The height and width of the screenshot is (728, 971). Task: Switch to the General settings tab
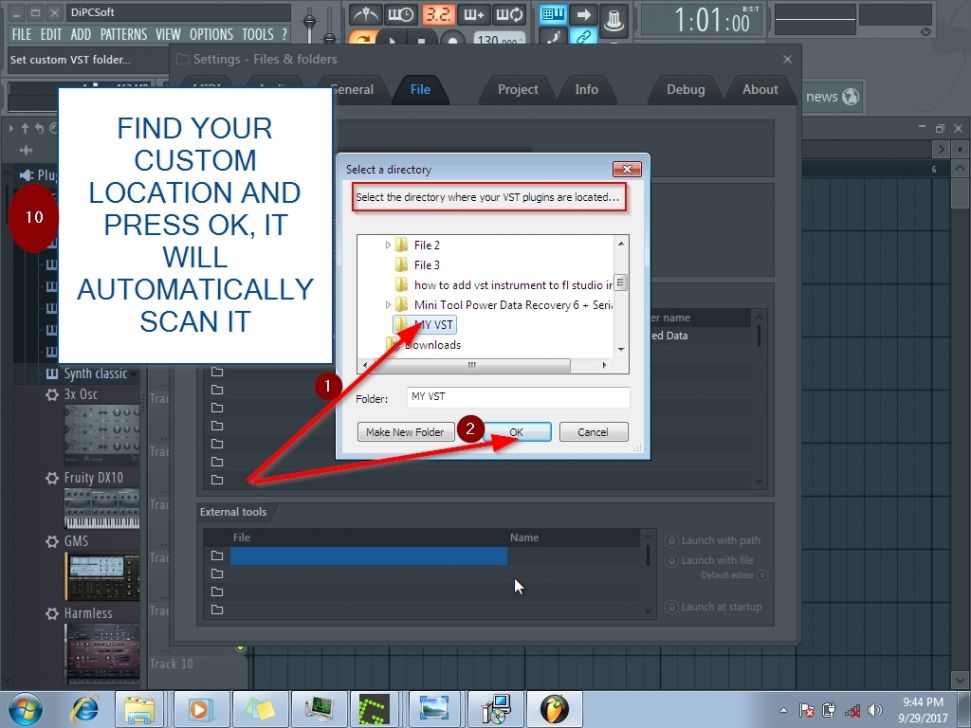coord(351,90)
